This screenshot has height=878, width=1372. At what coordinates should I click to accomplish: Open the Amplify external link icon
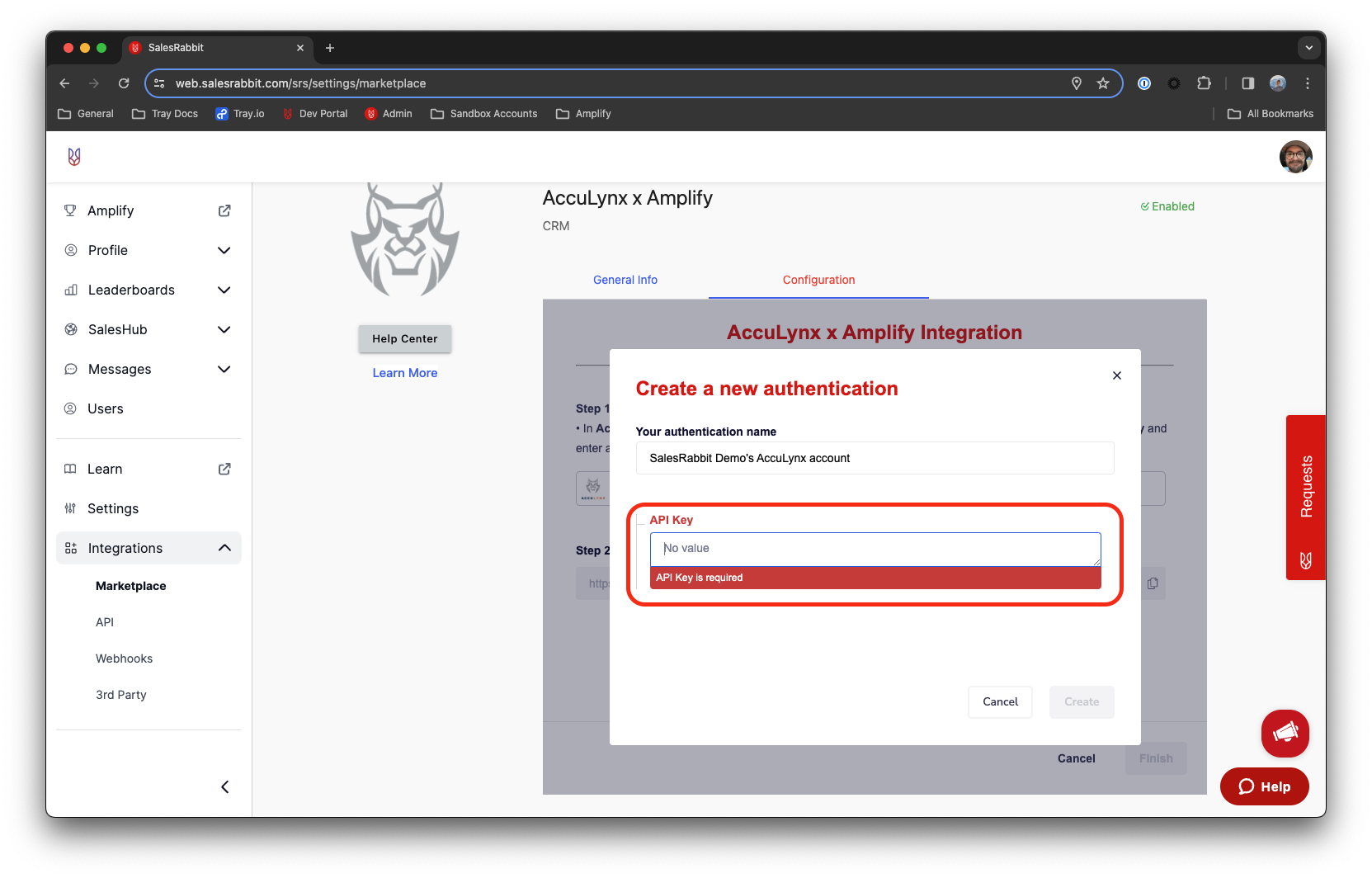[224, 210]
